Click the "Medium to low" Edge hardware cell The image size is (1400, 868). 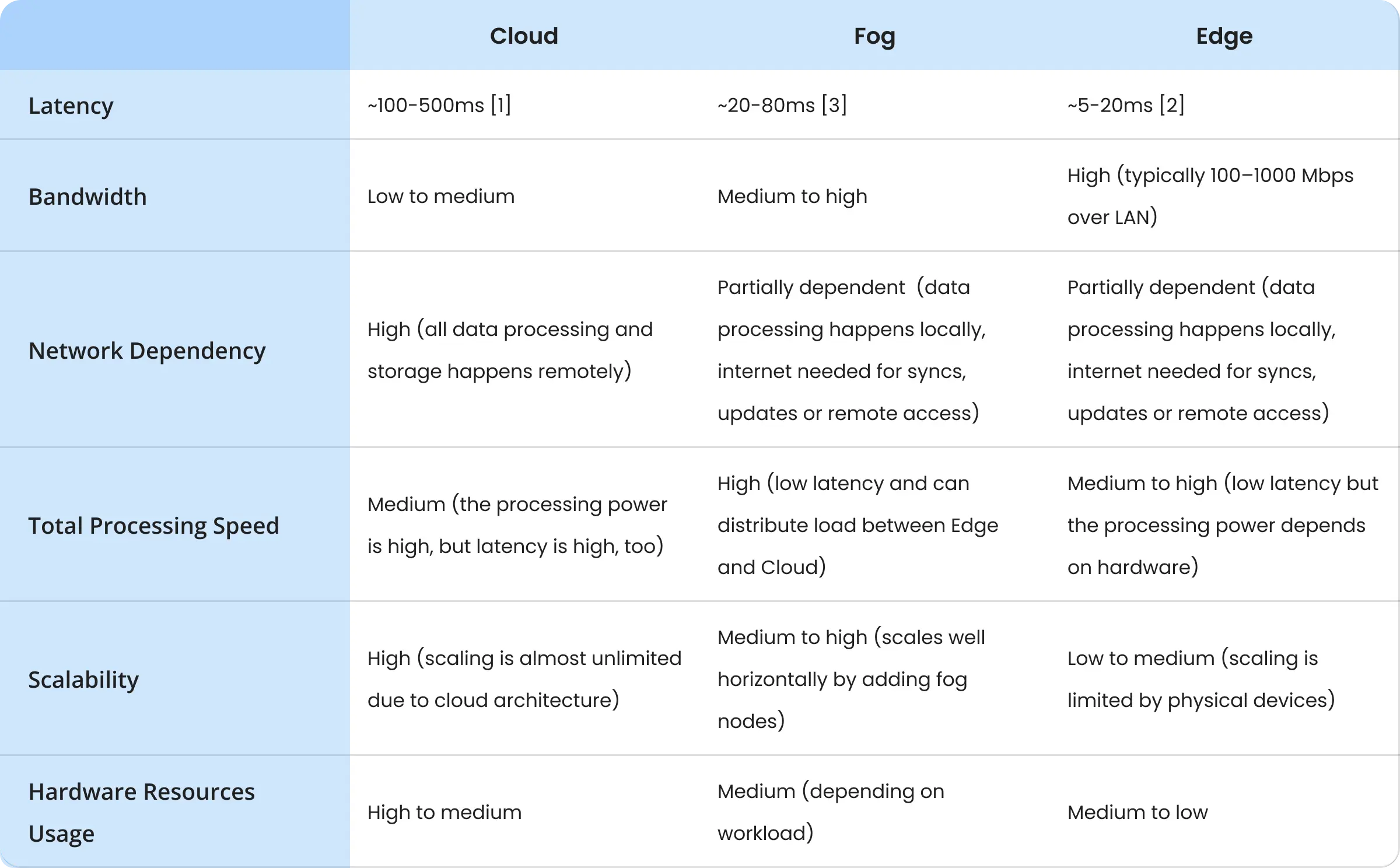click(1137, 812)
